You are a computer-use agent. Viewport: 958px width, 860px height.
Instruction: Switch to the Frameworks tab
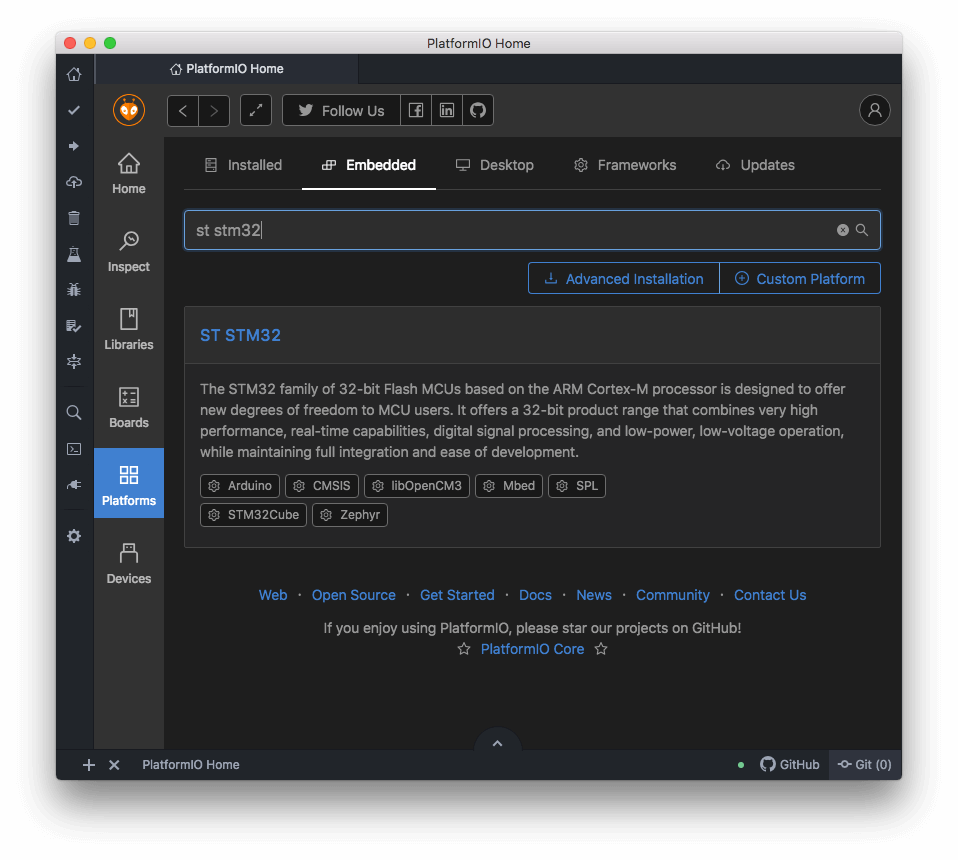[x=625, y=165]
